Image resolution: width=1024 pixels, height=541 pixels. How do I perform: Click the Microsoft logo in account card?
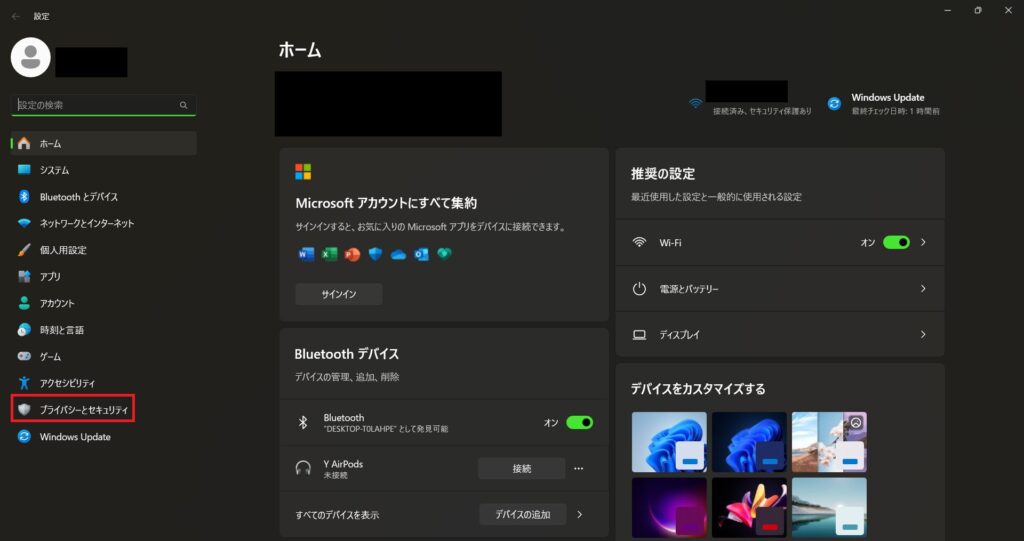click(303, 172)
